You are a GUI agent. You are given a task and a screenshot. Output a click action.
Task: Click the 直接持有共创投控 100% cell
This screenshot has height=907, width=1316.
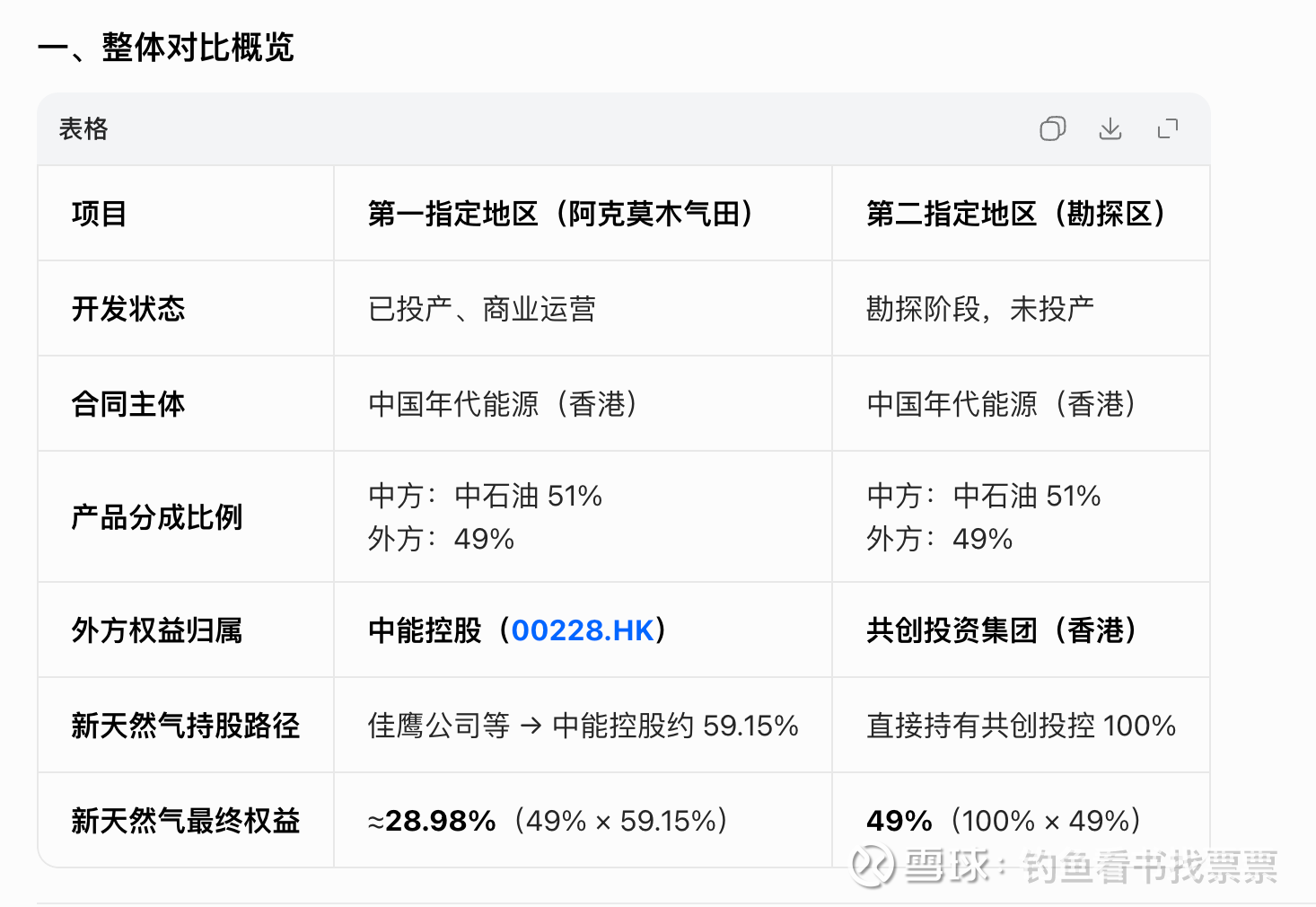1021,726
